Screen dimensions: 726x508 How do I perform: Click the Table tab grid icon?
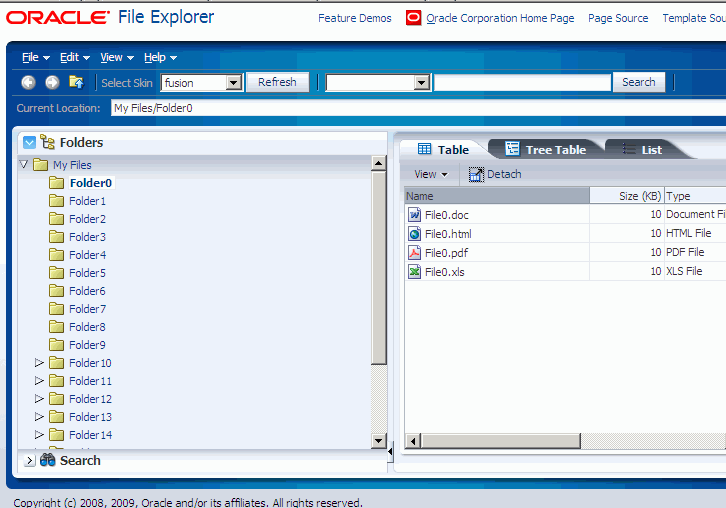click(x=424, y=149)
